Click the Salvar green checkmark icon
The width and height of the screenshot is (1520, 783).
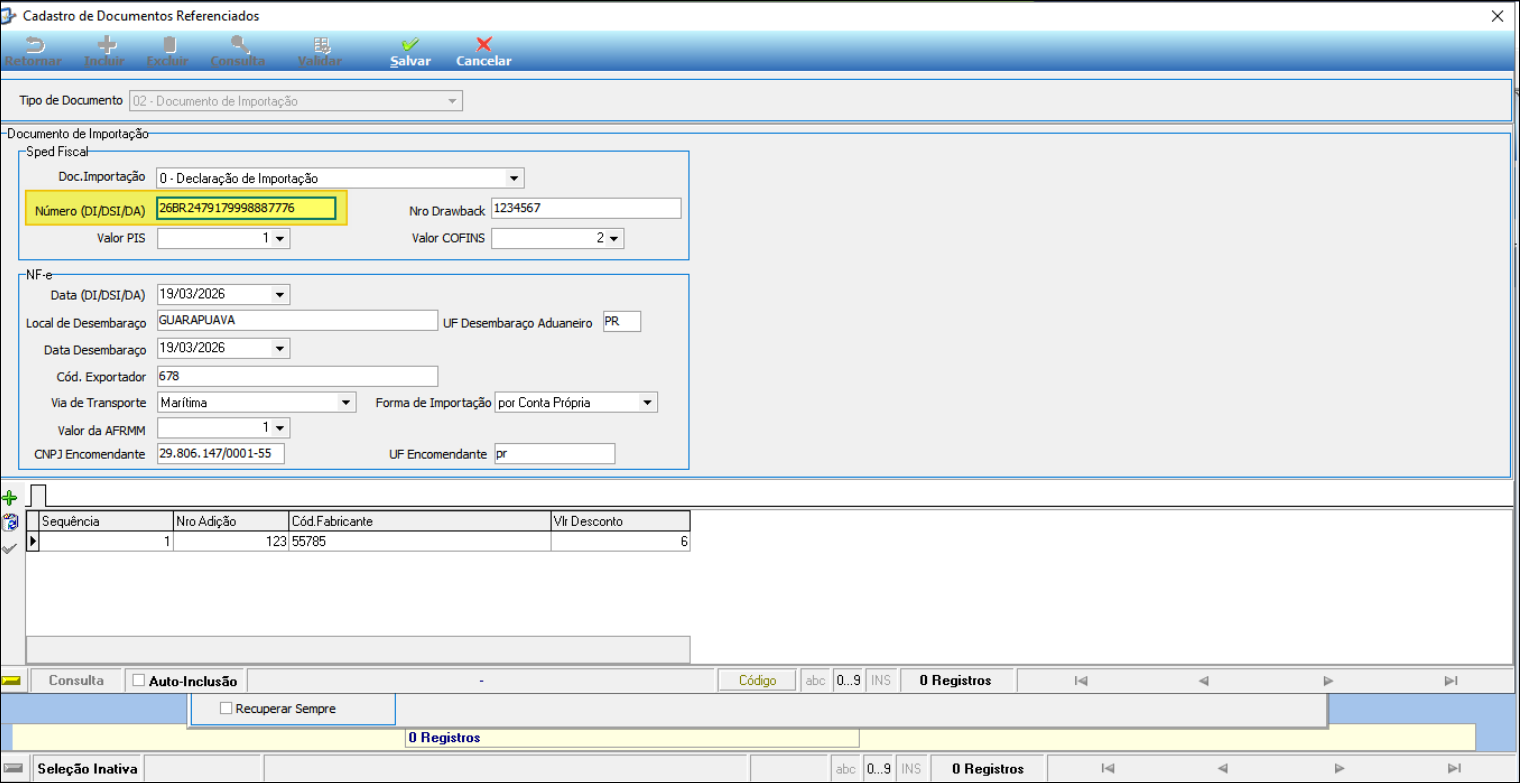point(410,45)
